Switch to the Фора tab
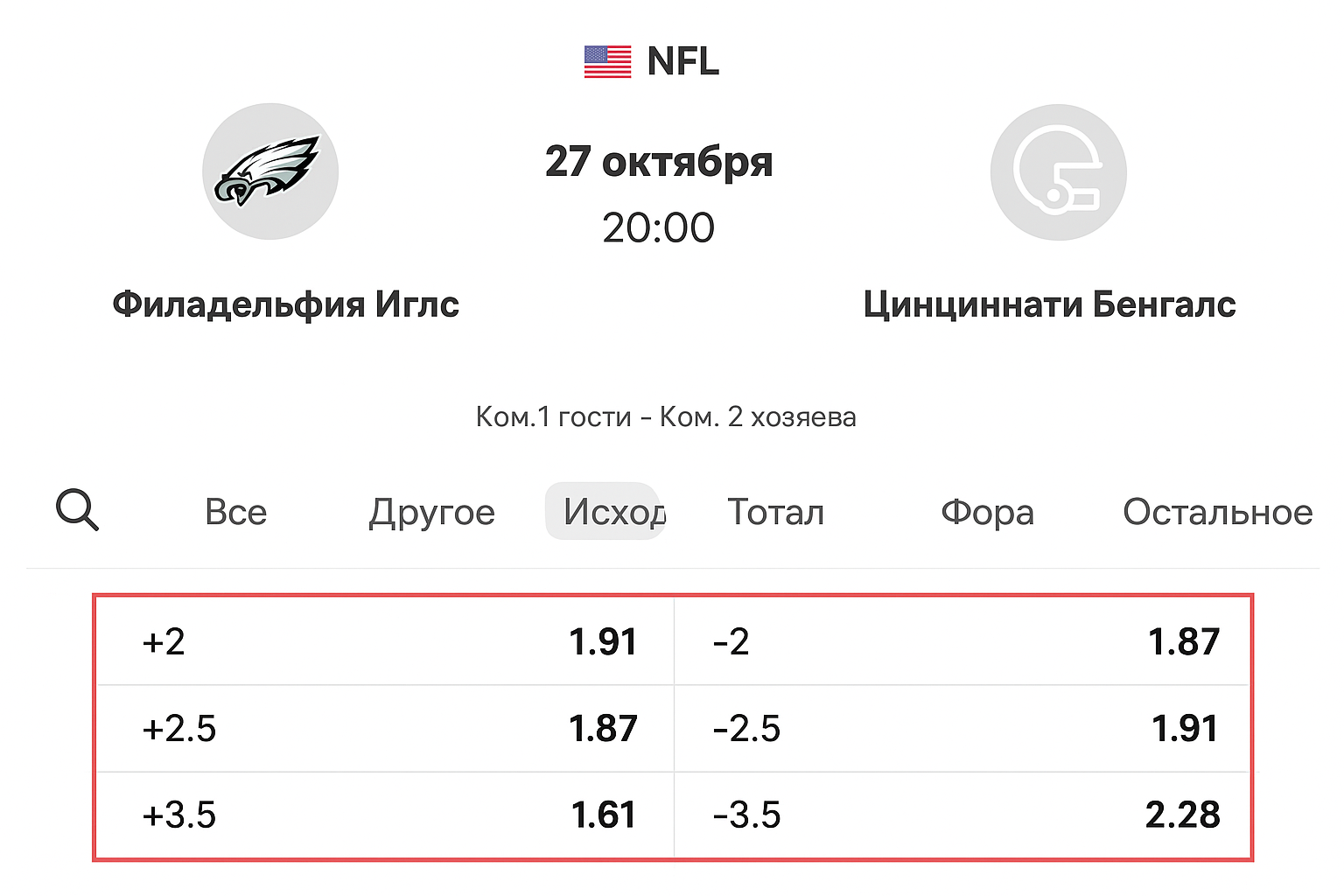Screen dimensions: 1344x896 pyautogui.click(x=987, y=512)
